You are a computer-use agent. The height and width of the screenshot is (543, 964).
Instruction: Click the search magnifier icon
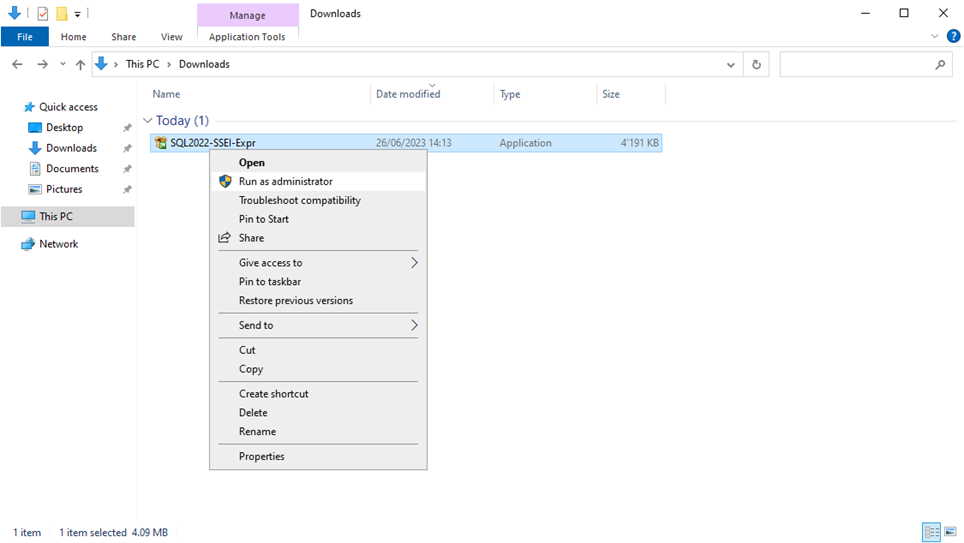tap(940, 64)
